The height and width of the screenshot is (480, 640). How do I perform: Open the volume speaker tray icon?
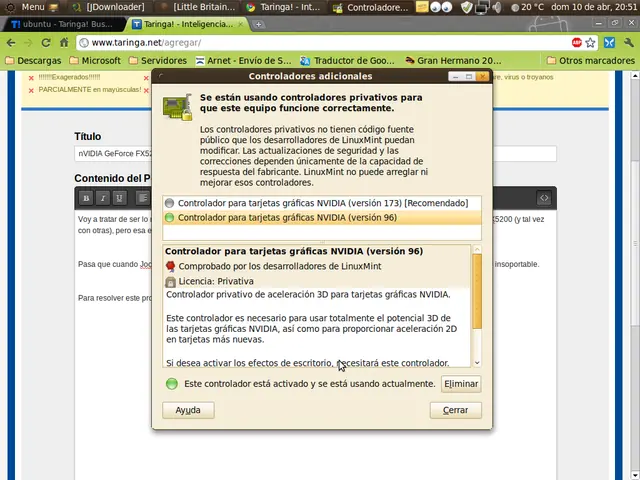tap(496, 7)
